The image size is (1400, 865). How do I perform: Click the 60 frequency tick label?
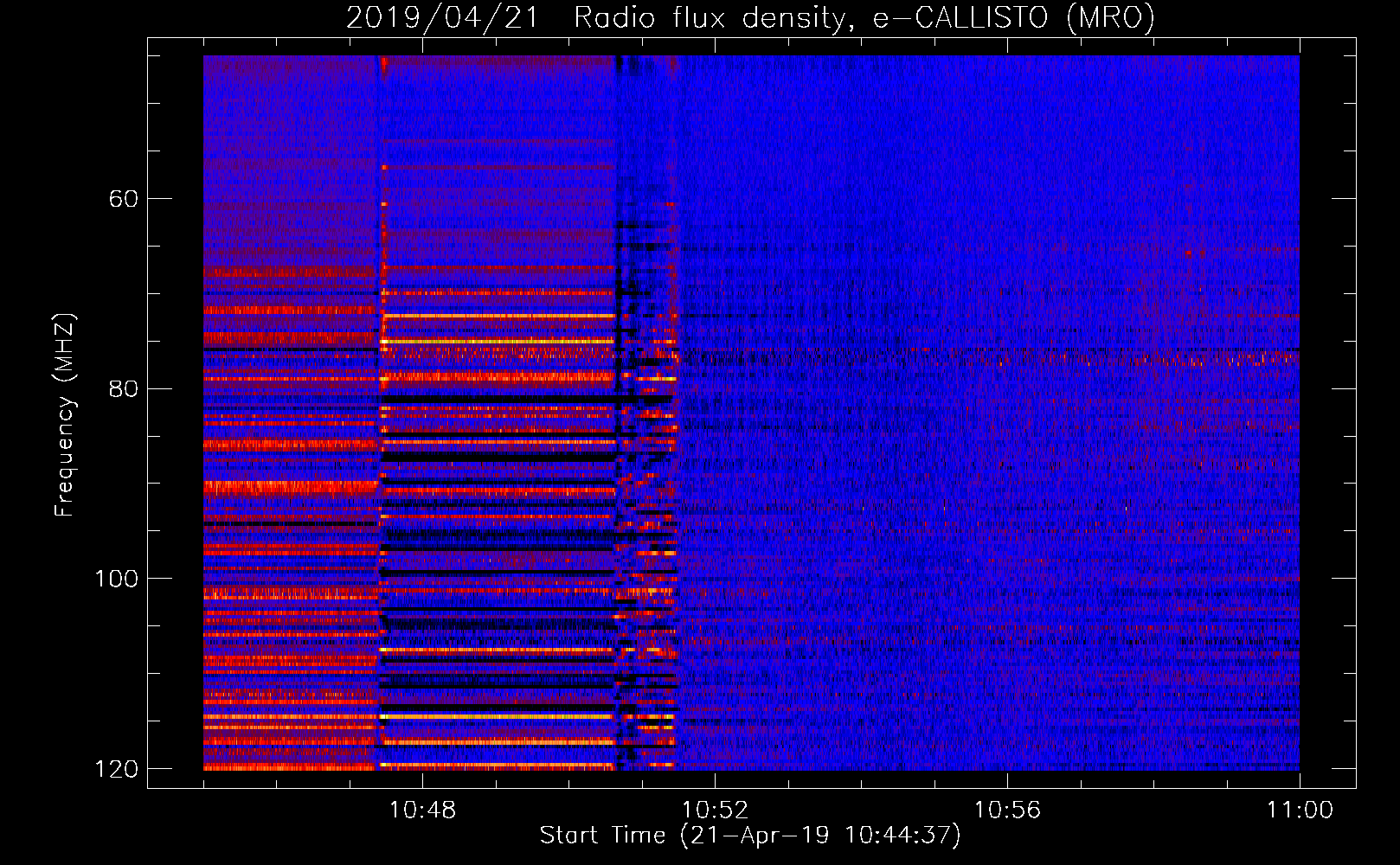click(x=123, y=199)
